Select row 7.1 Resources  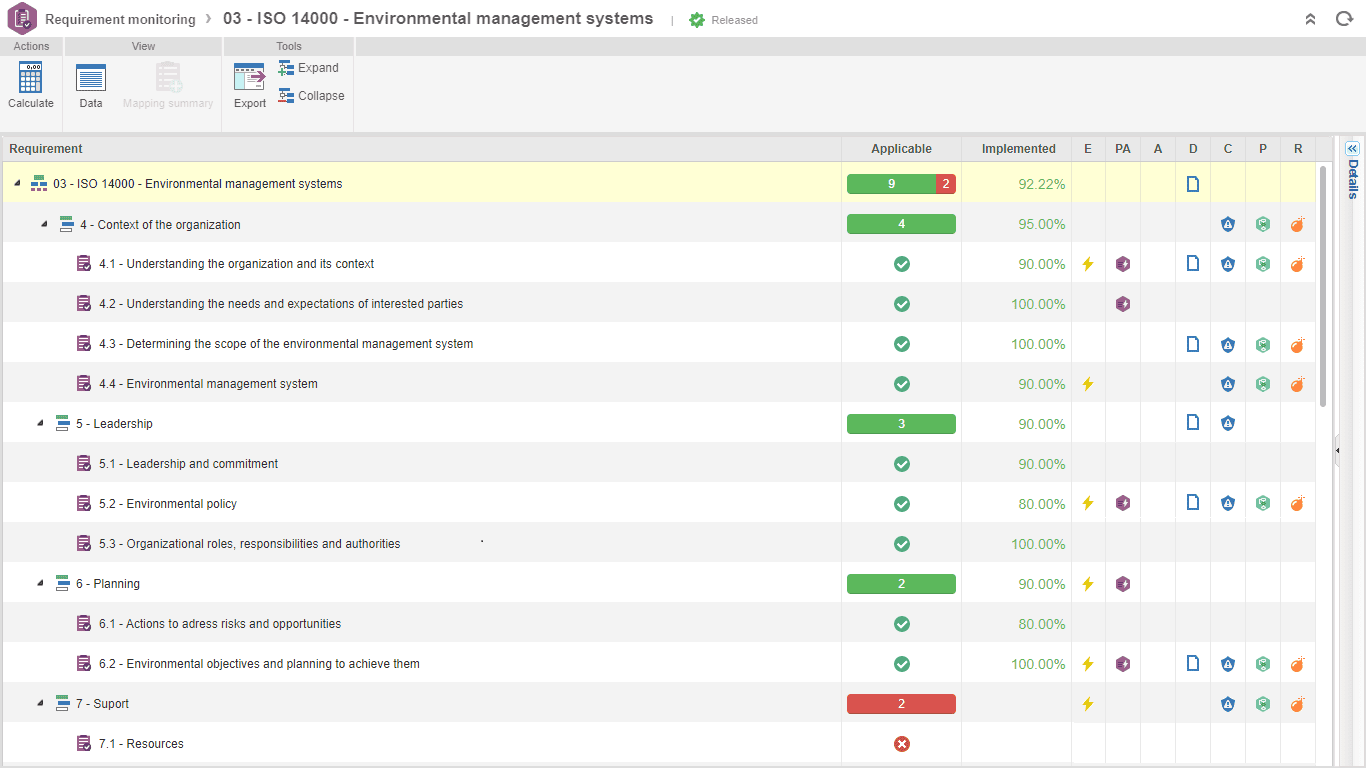[659, 744]
